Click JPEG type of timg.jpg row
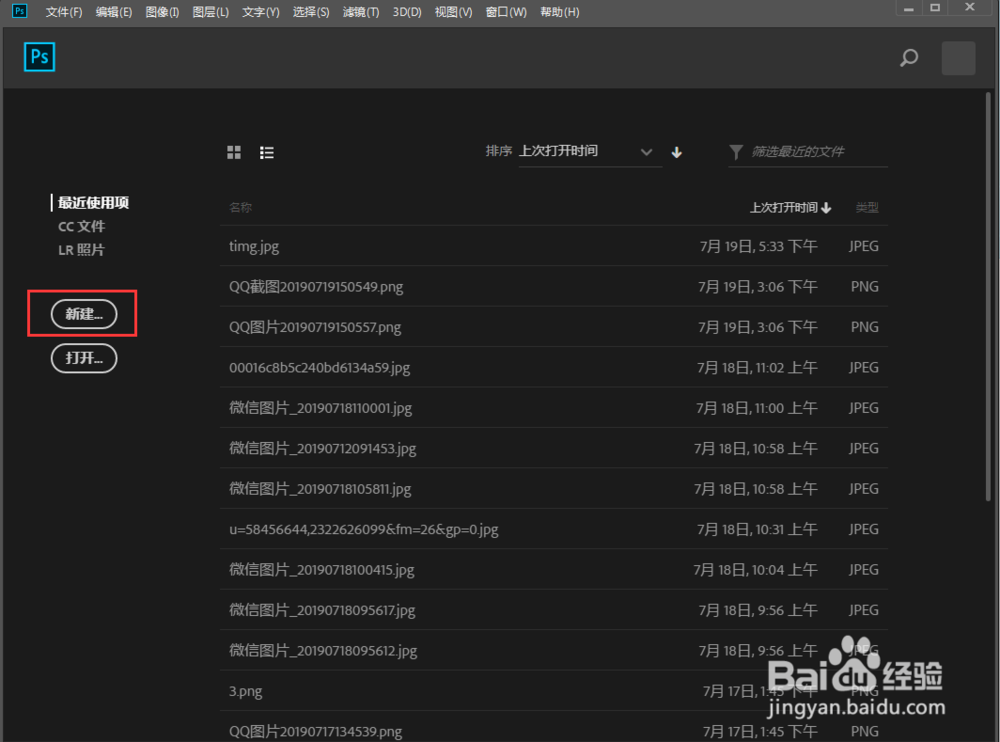1000x742 pixels. click(864, 246)
